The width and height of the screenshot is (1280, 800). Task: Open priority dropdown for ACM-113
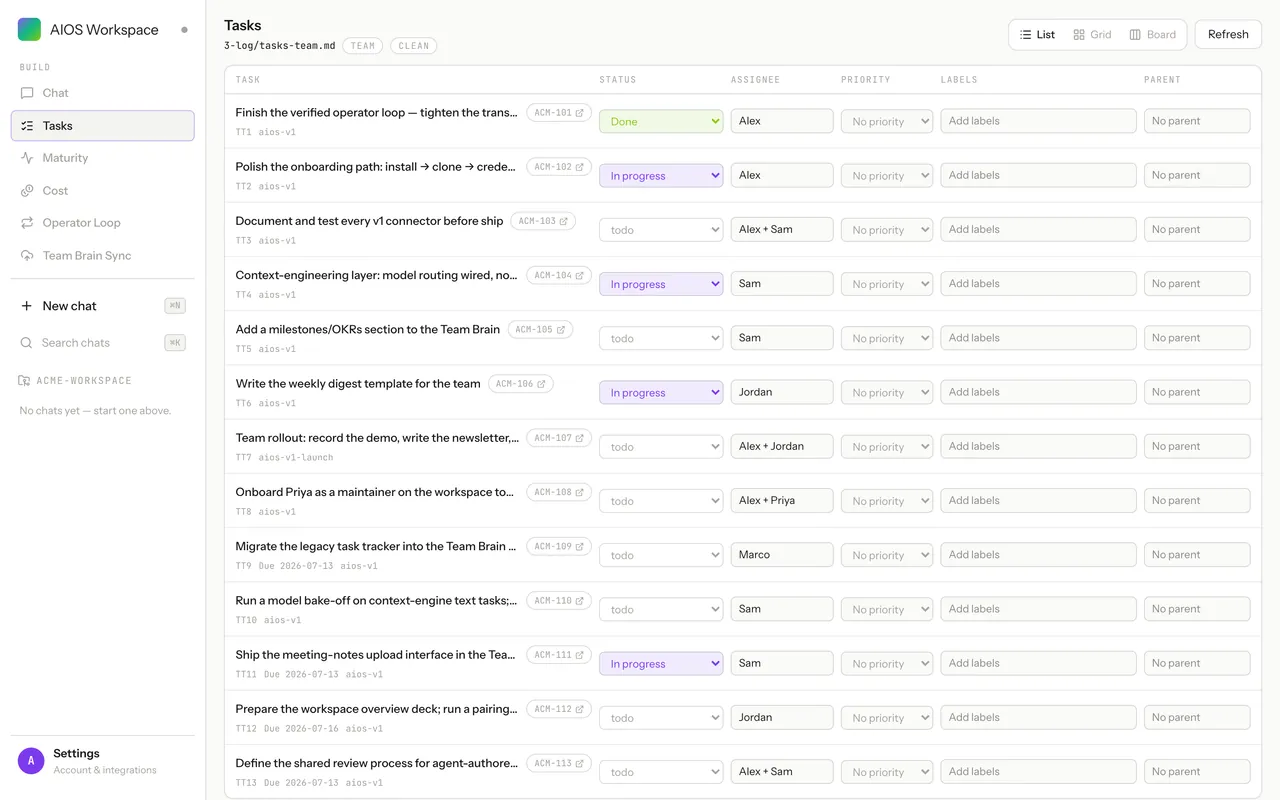point(887,772)
